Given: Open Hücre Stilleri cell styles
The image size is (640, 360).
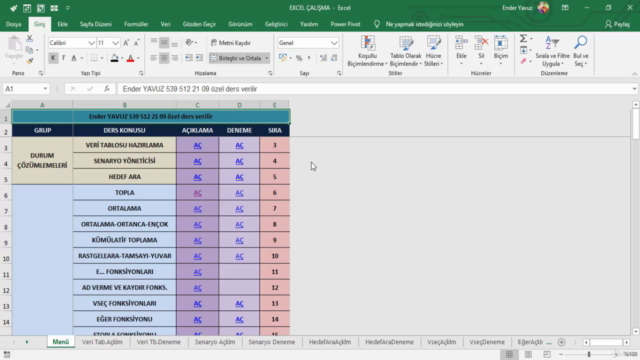Looking at the screenshot, I should click(x=433, y=51).
